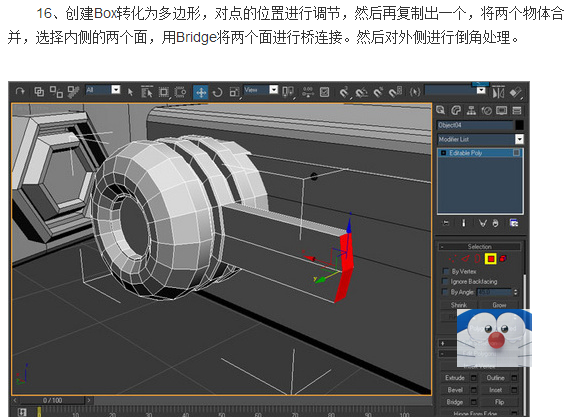This screenshot has width=582, height=417.
Task: Click Edit Named Selection Sets icon
Action: pos(414,92)
